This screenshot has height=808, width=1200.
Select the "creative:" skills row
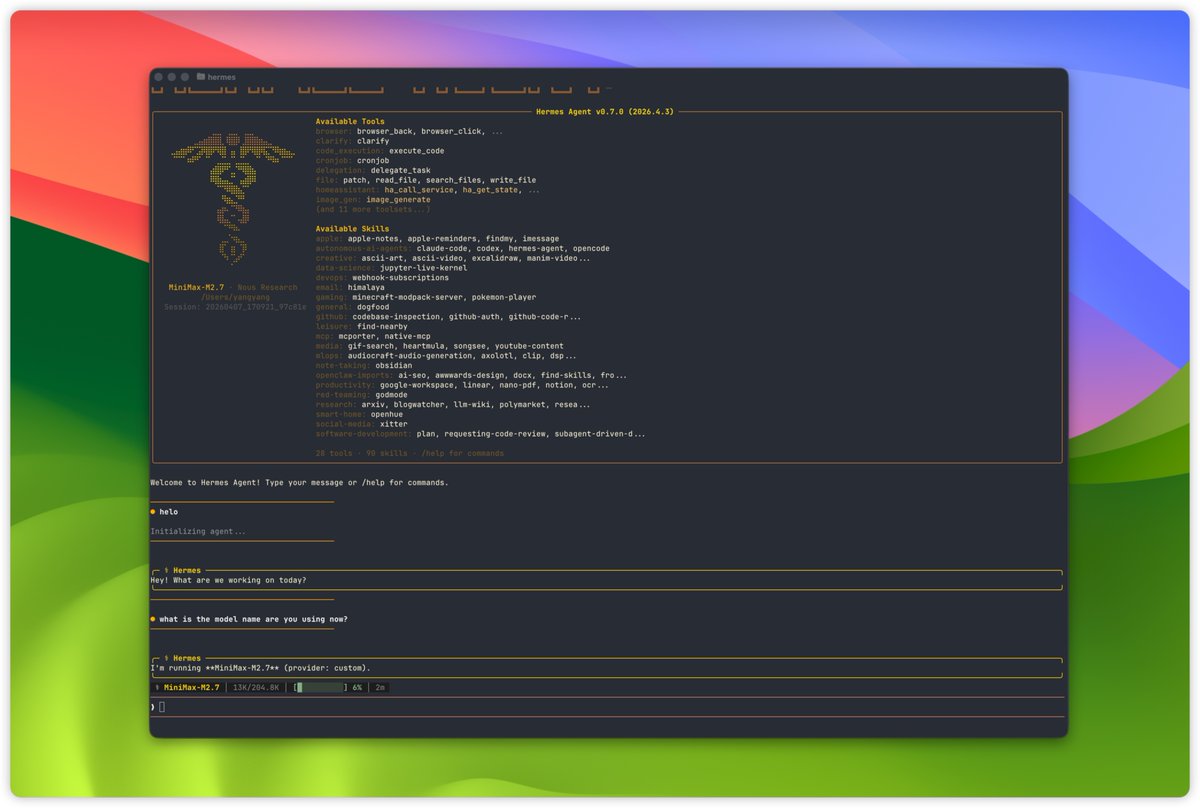pyautogui.click(x=453, y=258)
